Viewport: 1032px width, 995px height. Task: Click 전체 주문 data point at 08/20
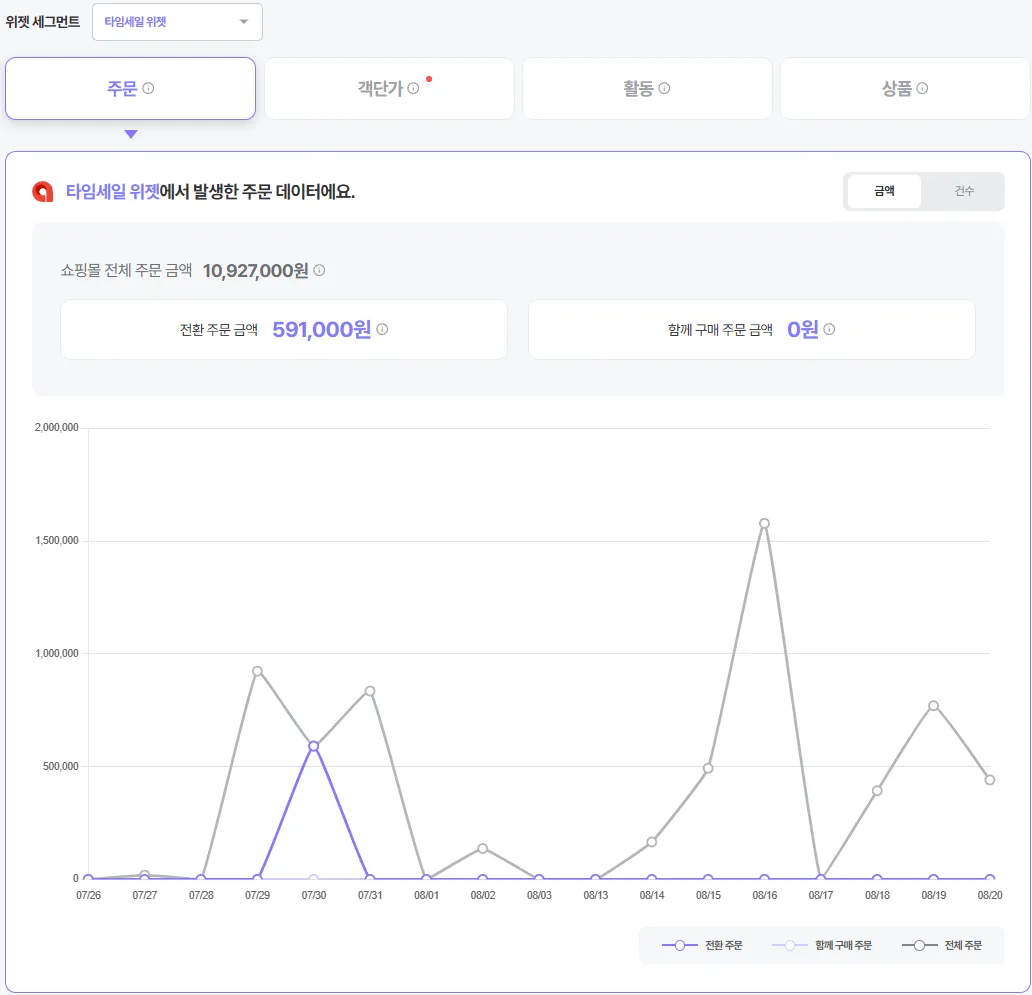[990, 780]
